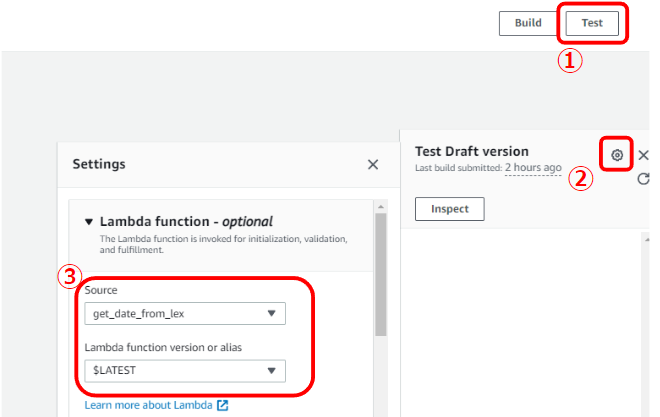Click the Source field label
The height and width of the screenshot is (417, 660).
point(101,290)
